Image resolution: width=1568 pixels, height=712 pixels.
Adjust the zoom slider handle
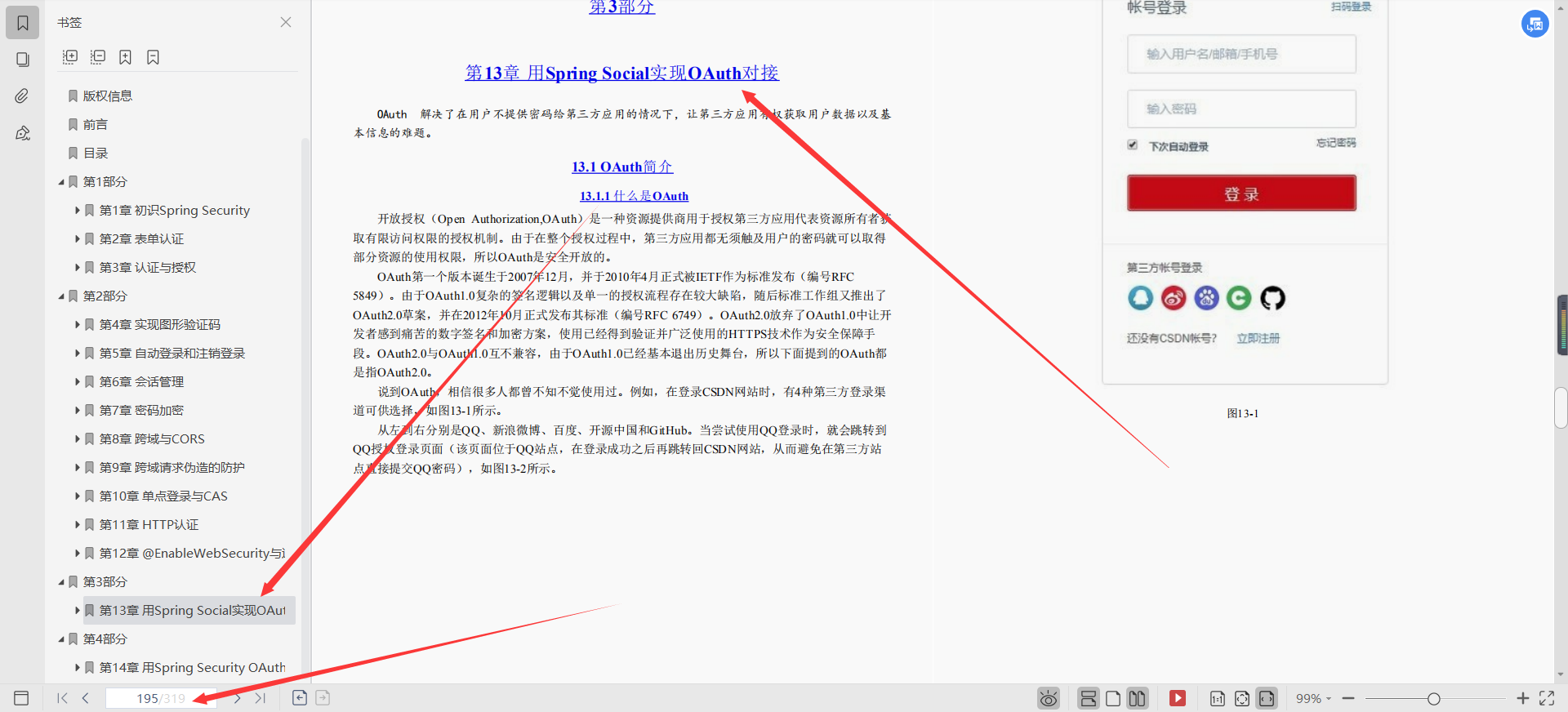point(1433,699)
